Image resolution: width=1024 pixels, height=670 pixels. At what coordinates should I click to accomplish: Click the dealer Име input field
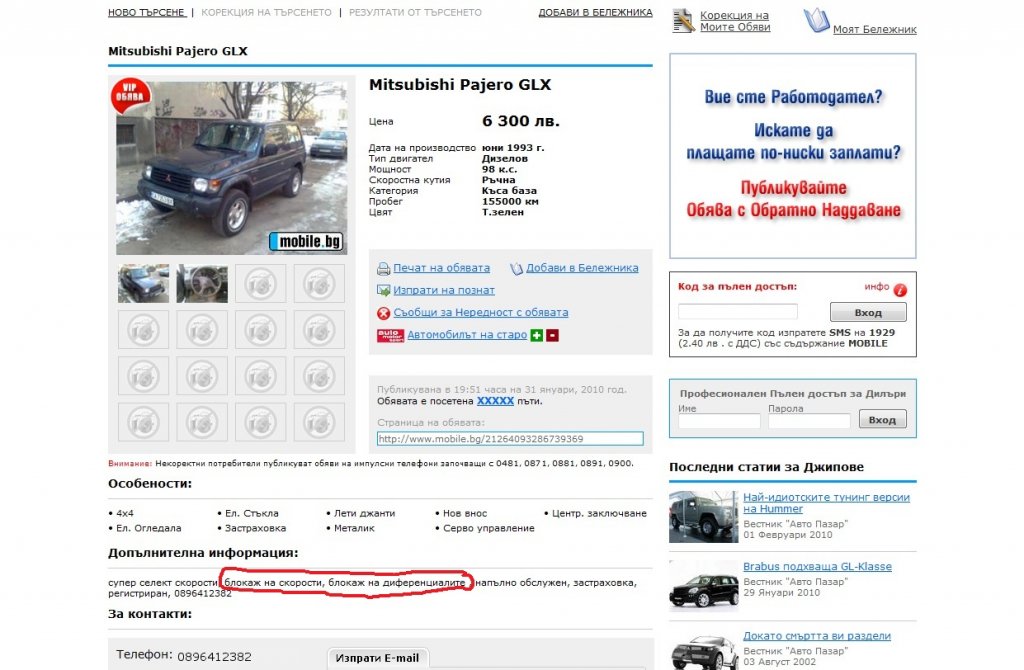719,421
